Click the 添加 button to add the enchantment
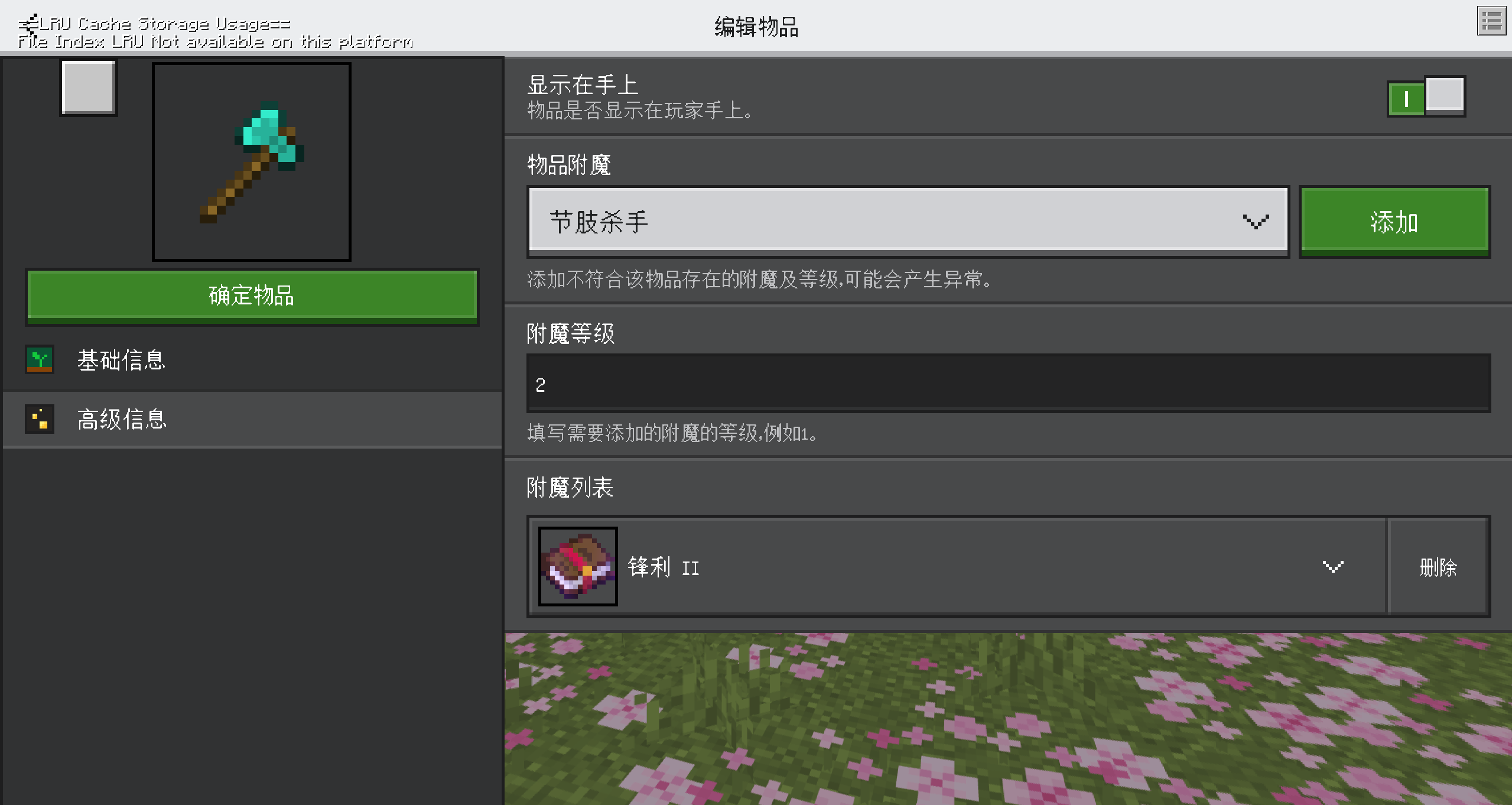The image size is (1512, 805). click(x=1394, y=222)
